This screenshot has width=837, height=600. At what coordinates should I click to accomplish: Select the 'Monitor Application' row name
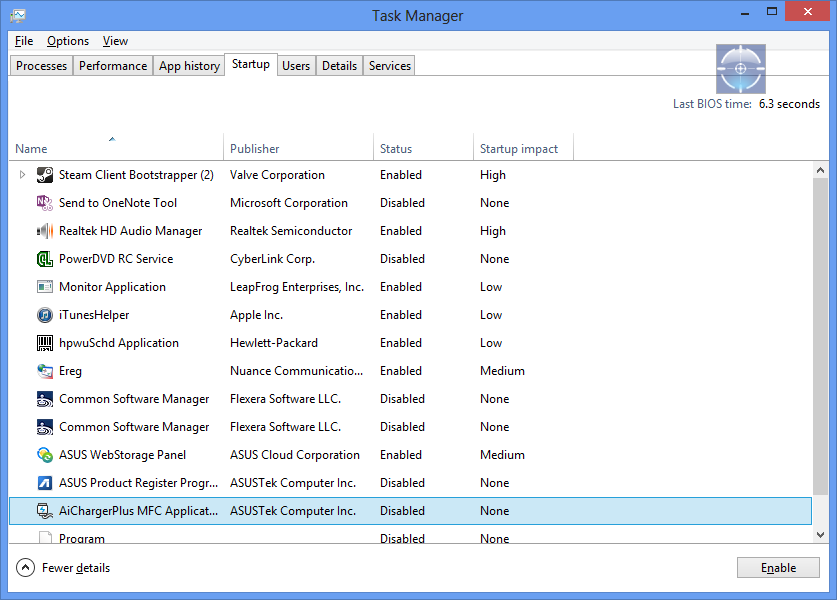[x=113, y=287]
